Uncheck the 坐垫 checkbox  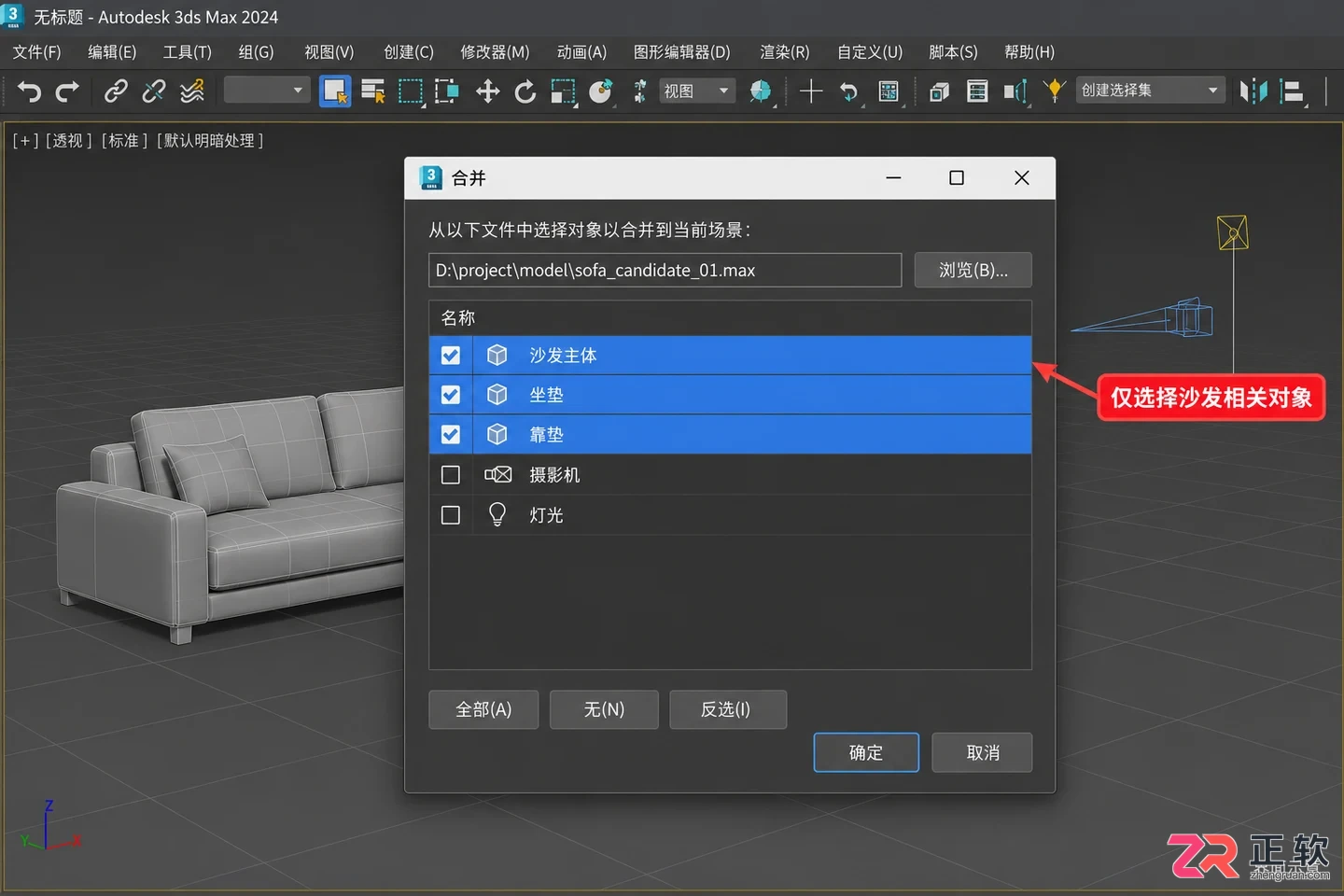tap(451, 395)
